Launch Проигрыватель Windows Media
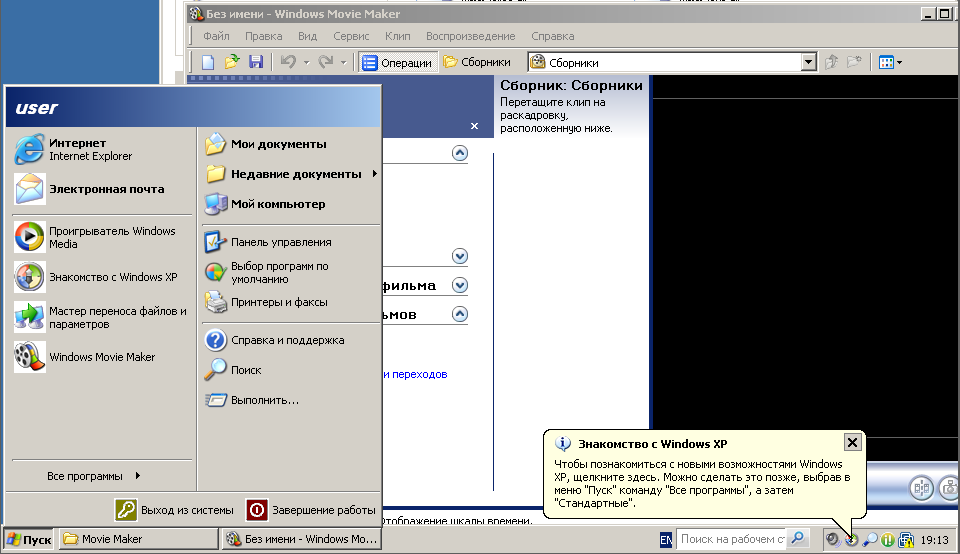960x554 pixels. pos(102,237)
